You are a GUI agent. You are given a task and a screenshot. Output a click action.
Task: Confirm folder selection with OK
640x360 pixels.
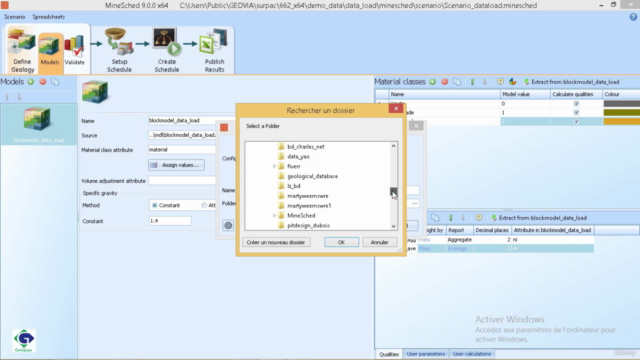(341, 242)
